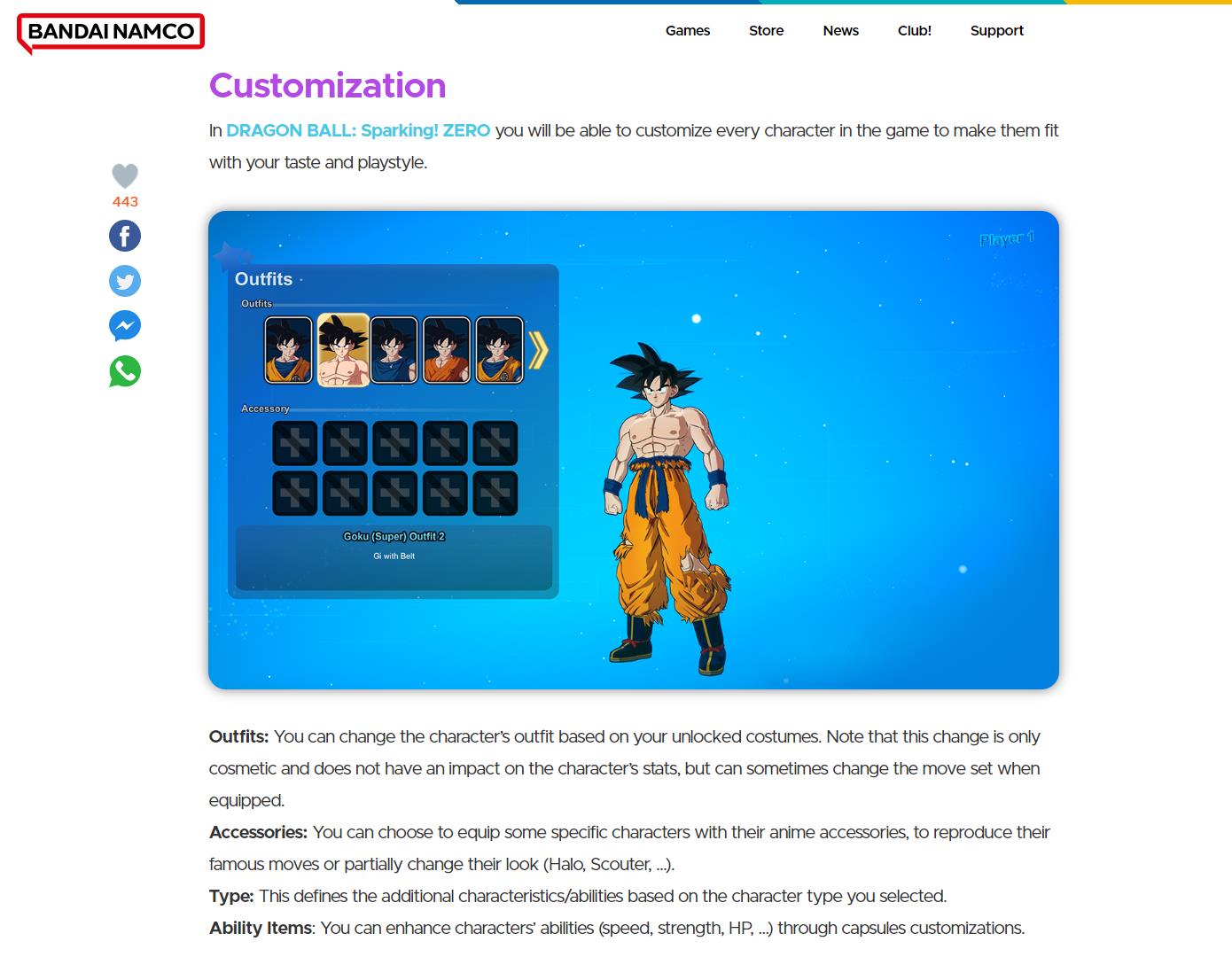Click the 'Accessories:' bold paragraph label
The height and width of the screenshot is (957, 1232).
258,832
